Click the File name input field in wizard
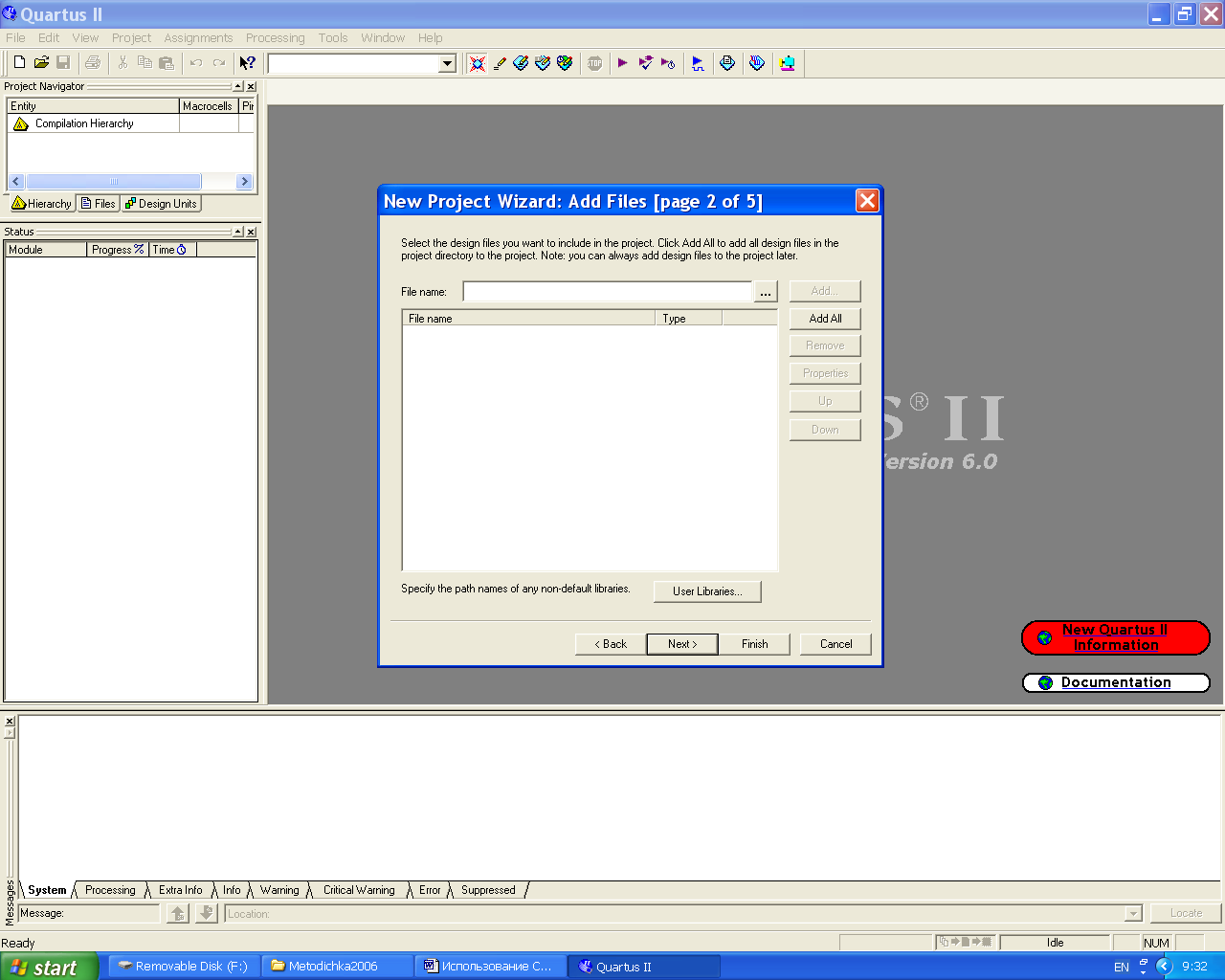Screen dimensions: 1225x980 608,292
